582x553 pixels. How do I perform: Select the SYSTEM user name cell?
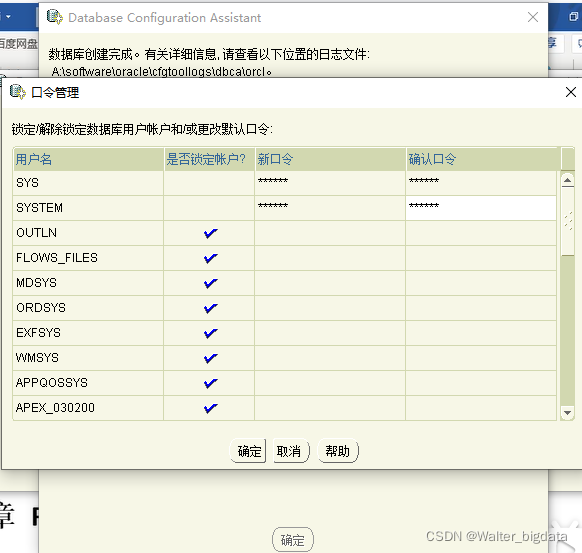[88, 208]
